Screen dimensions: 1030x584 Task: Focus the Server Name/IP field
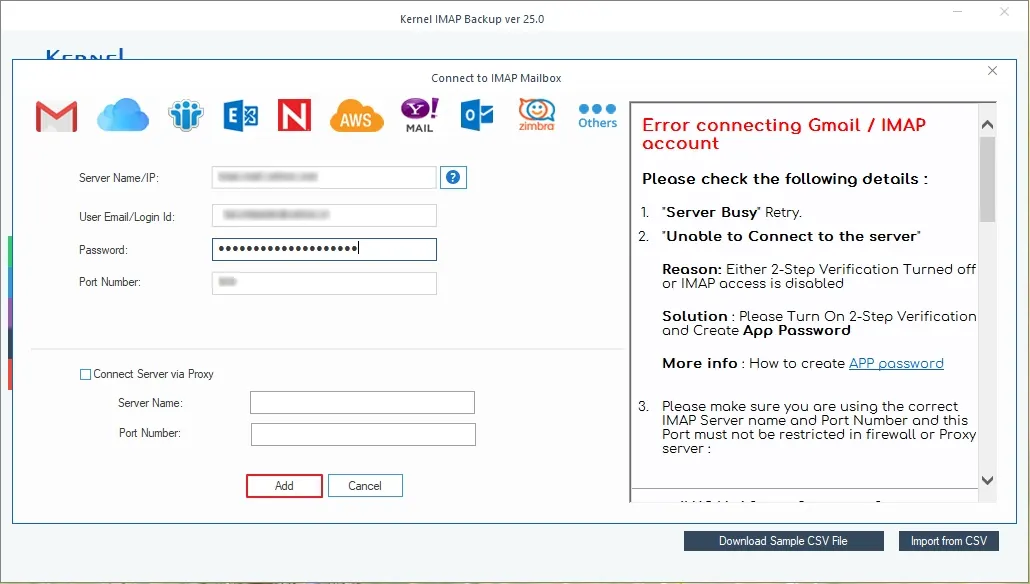click(x=324, y=177)
